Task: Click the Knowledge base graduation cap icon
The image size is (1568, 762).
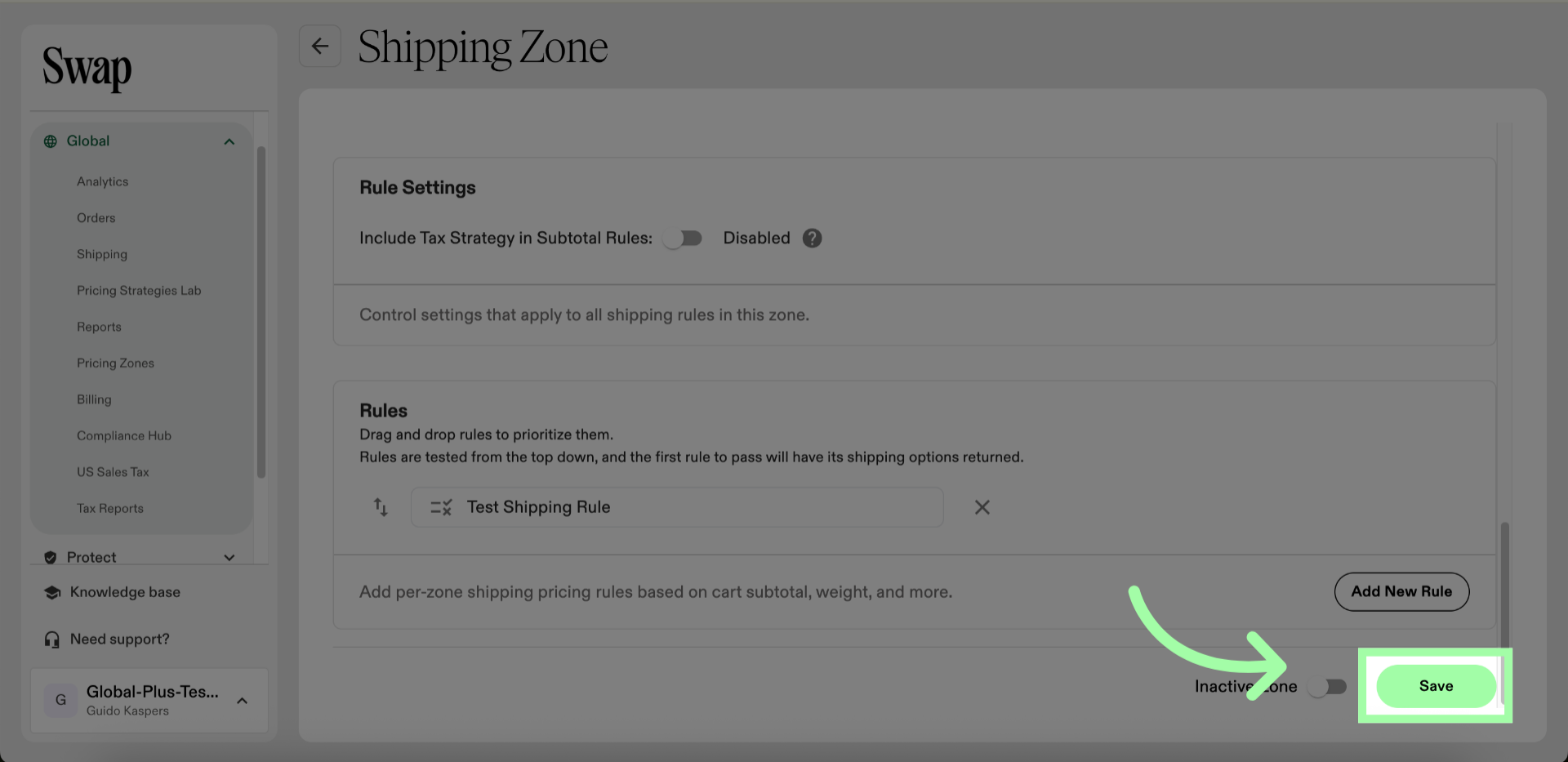Action: tap(52, 593)
